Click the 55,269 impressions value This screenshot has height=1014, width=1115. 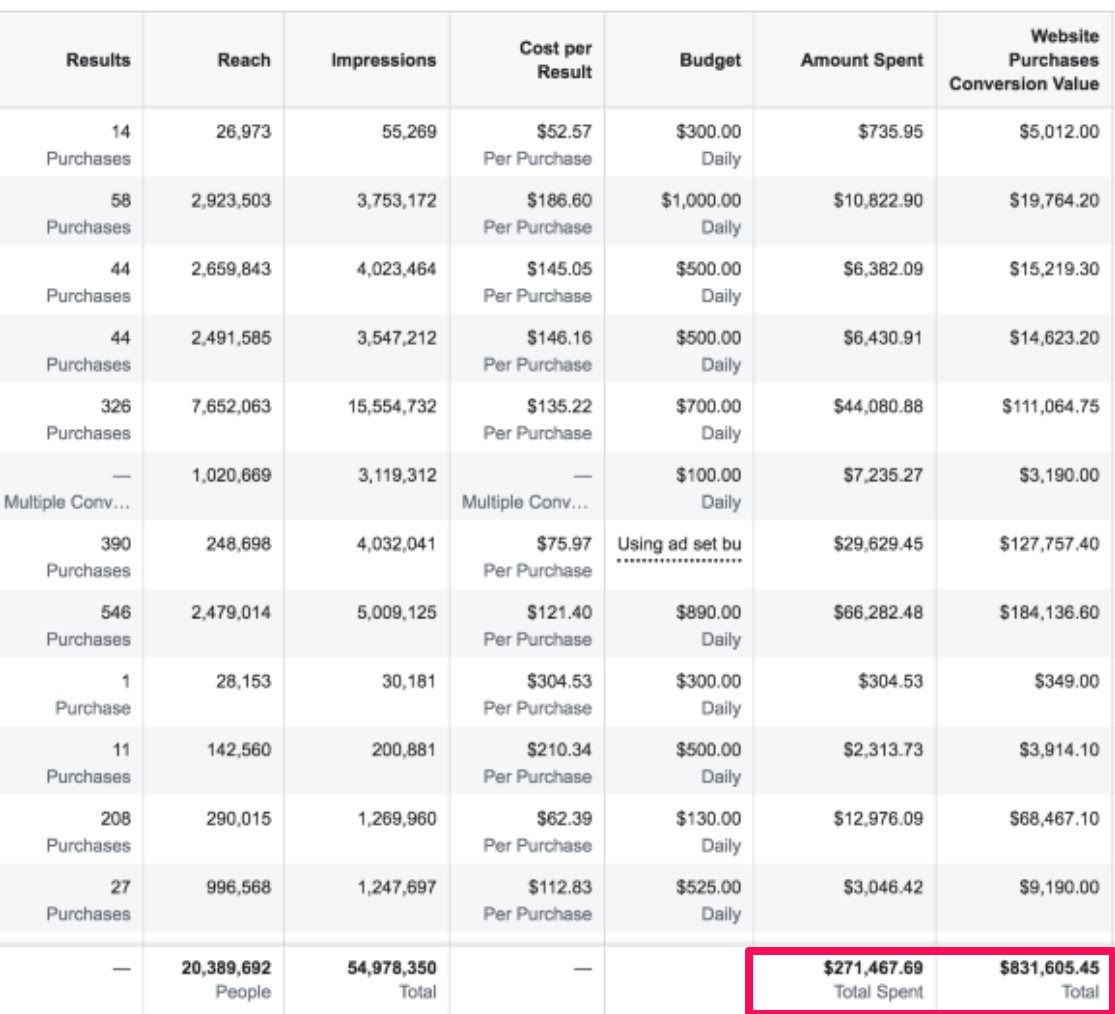[409, 132]
